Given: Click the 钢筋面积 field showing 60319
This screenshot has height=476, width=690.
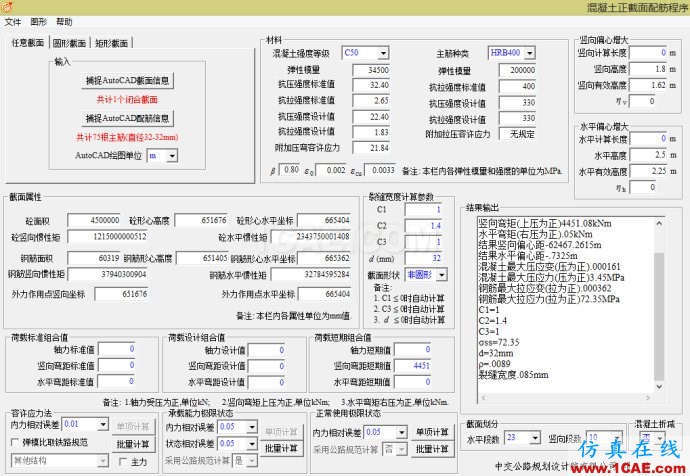Looking at the screenshot, I should [94, 258].
